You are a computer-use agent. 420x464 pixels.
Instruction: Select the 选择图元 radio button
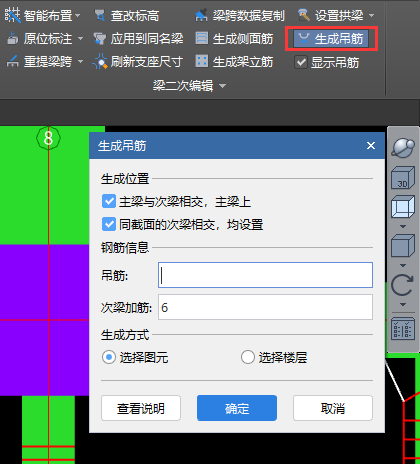pyautogui.click(x=109, y=357)
